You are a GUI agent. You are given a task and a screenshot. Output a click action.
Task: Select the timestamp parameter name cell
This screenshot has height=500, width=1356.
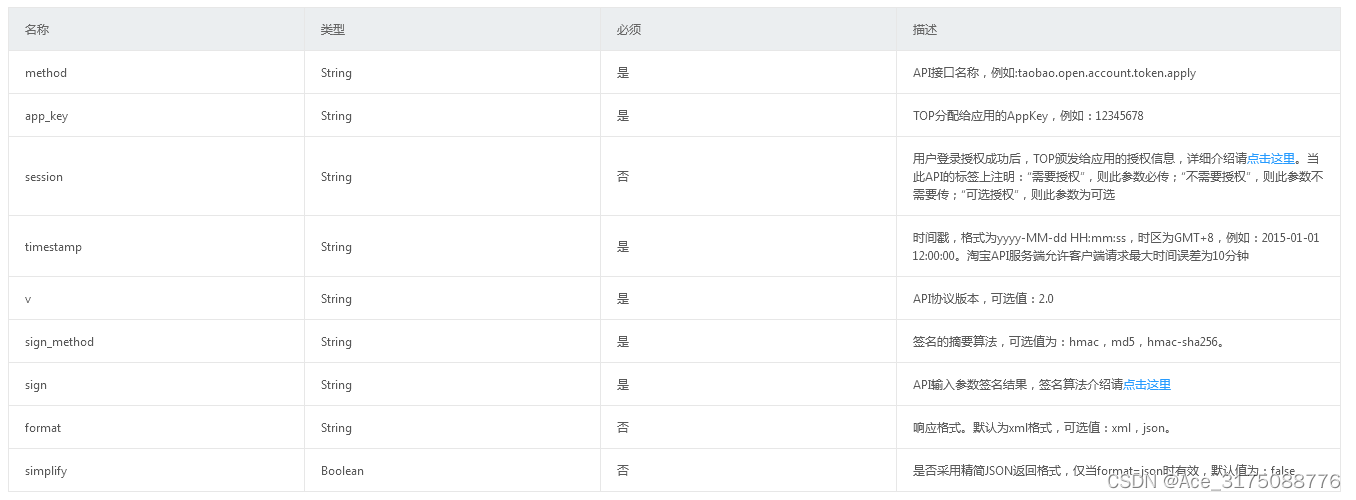pyautogui.click(x=157, y=247)
